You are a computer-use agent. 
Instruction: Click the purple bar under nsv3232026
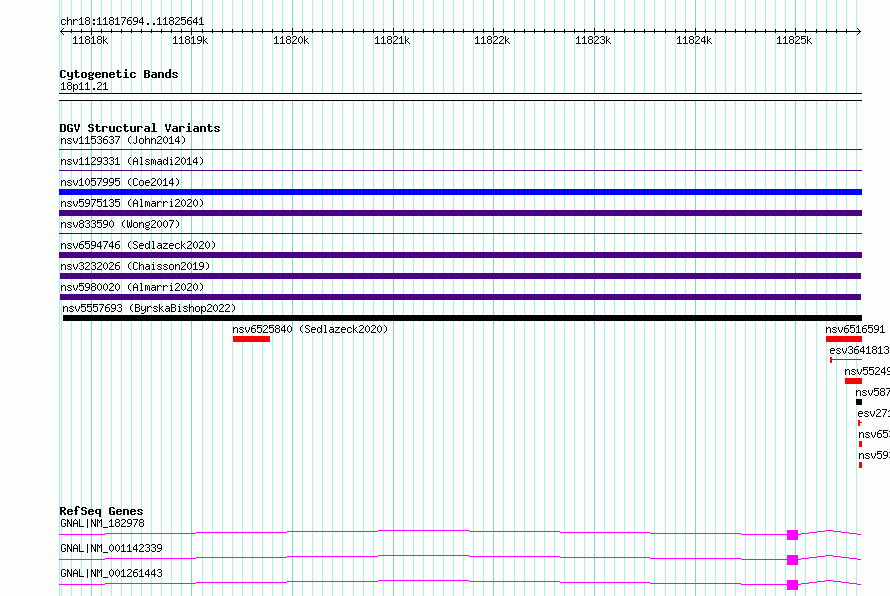460,276
